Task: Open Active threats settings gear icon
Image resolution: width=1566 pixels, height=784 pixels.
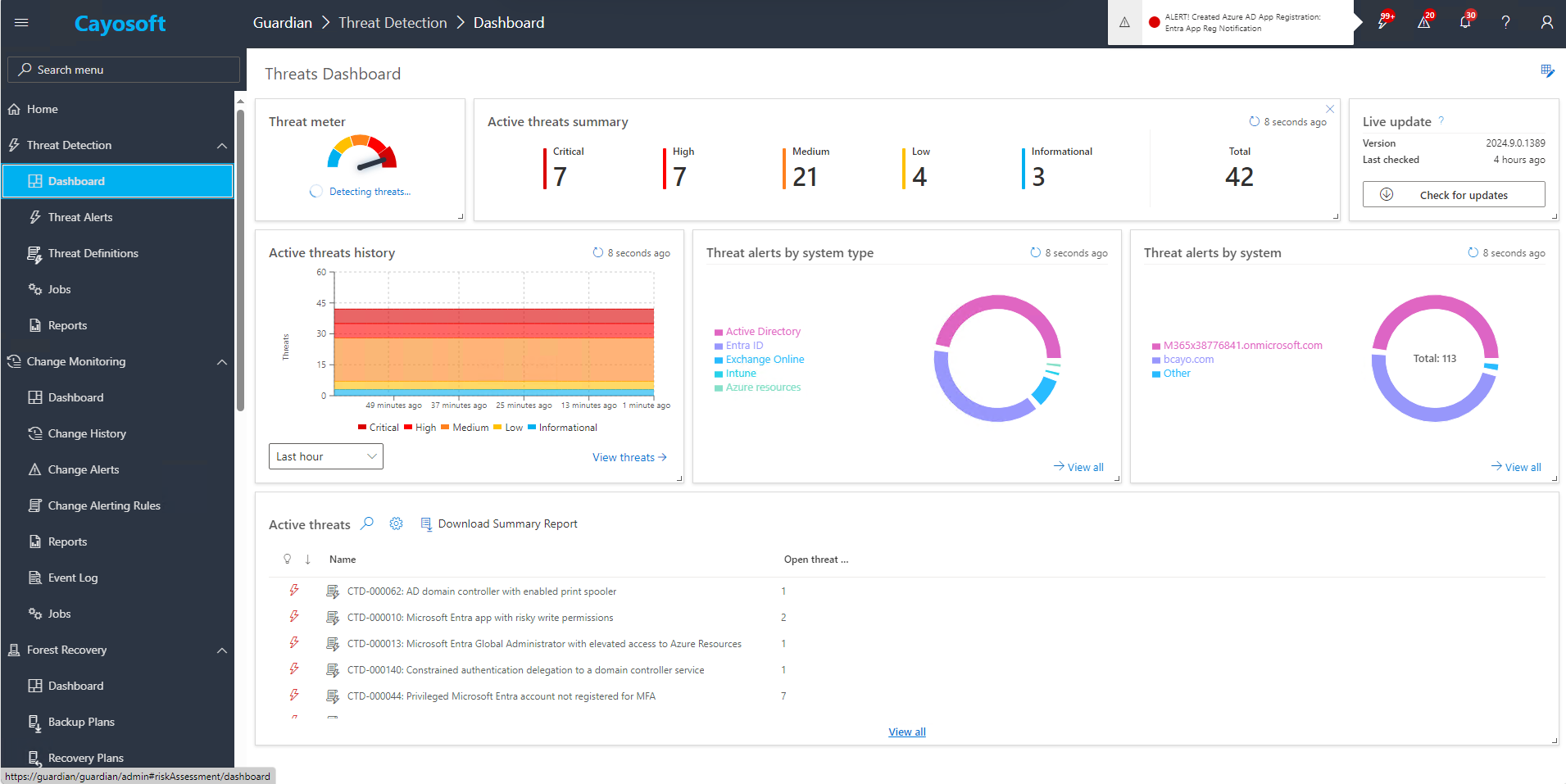Action: click(396, 523)
